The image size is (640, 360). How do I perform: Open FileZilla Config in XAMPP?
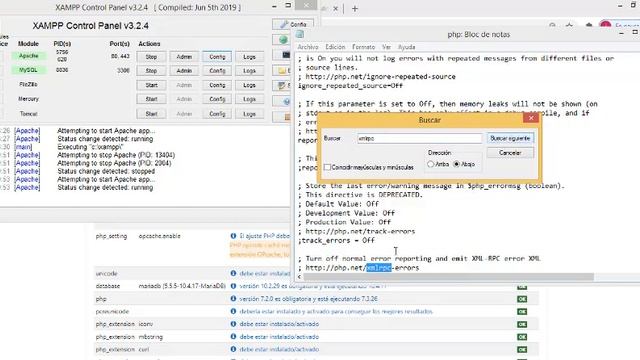click(x=217, y=85)
